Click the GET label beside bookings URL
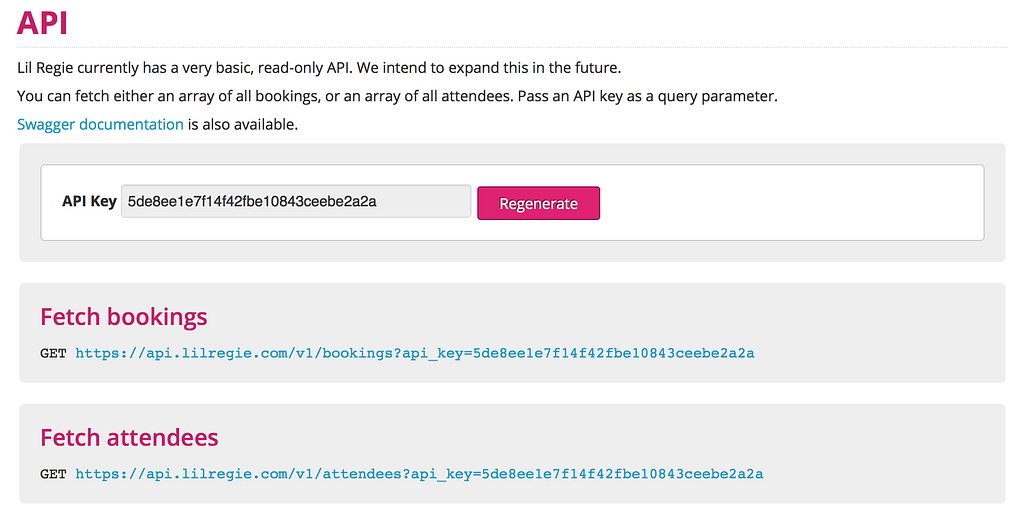Viewport: 1024px width, 525px height. 53,353
